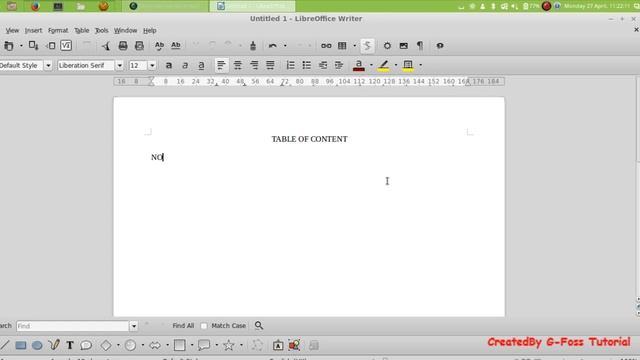Image resolution: width=640 pixels, height=360 pixels.
Task: Insert image from file icon
Action: click(294, 346)
